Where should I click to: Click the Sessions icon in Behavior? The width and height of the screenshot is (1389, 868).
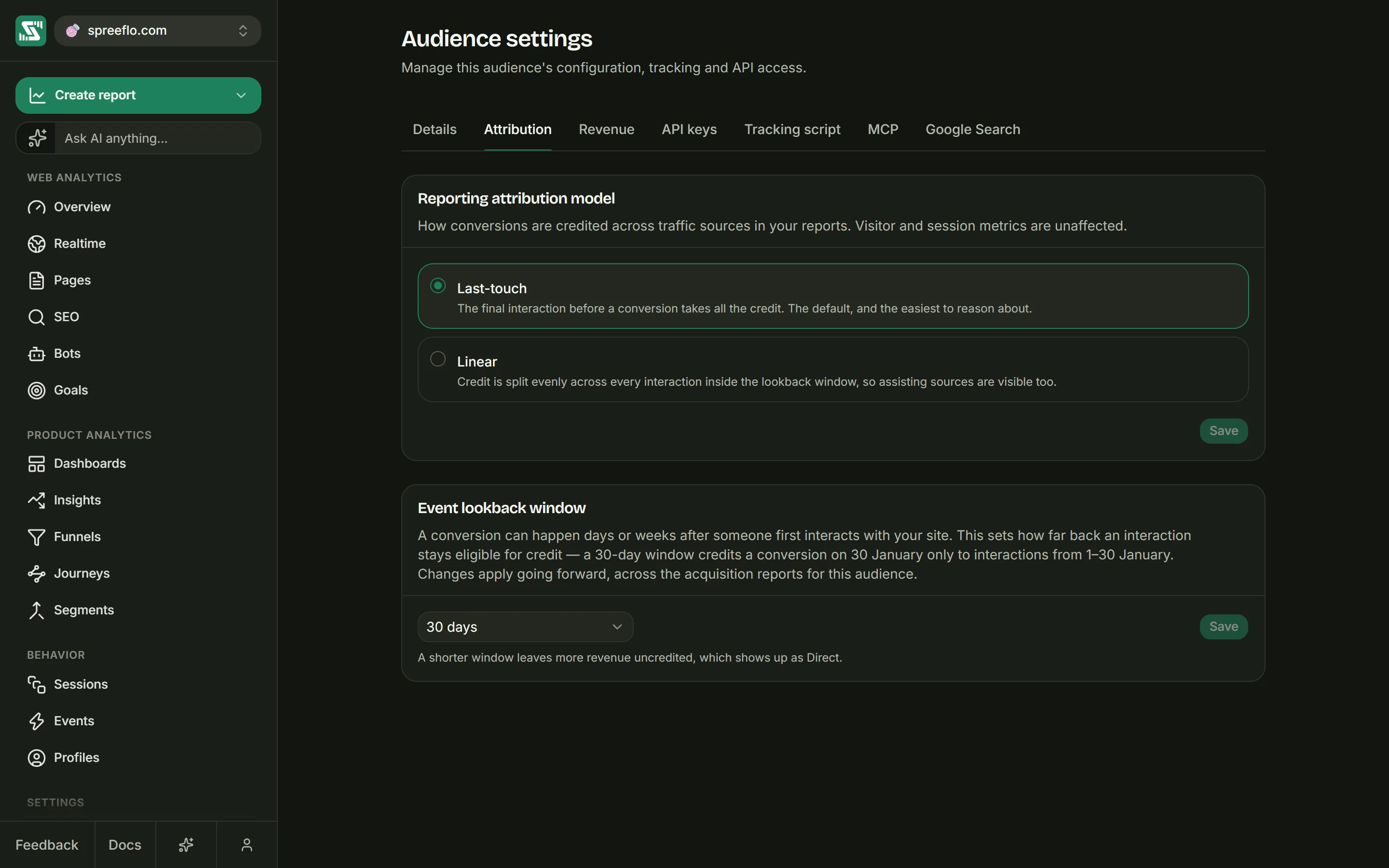pos(36,684)
